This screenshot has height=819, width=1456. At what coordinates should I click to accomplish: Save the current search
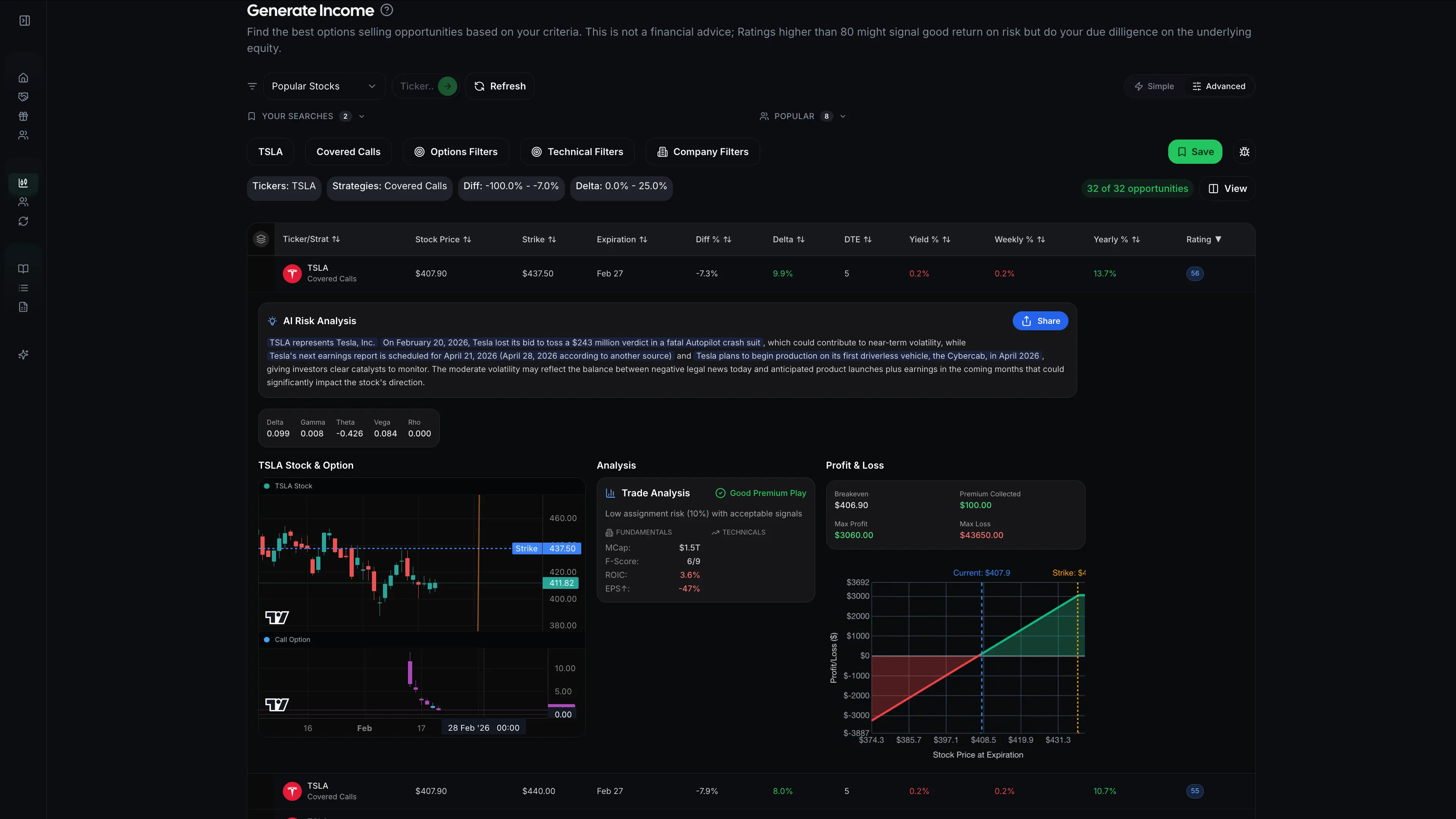(x=1195, y=152)
